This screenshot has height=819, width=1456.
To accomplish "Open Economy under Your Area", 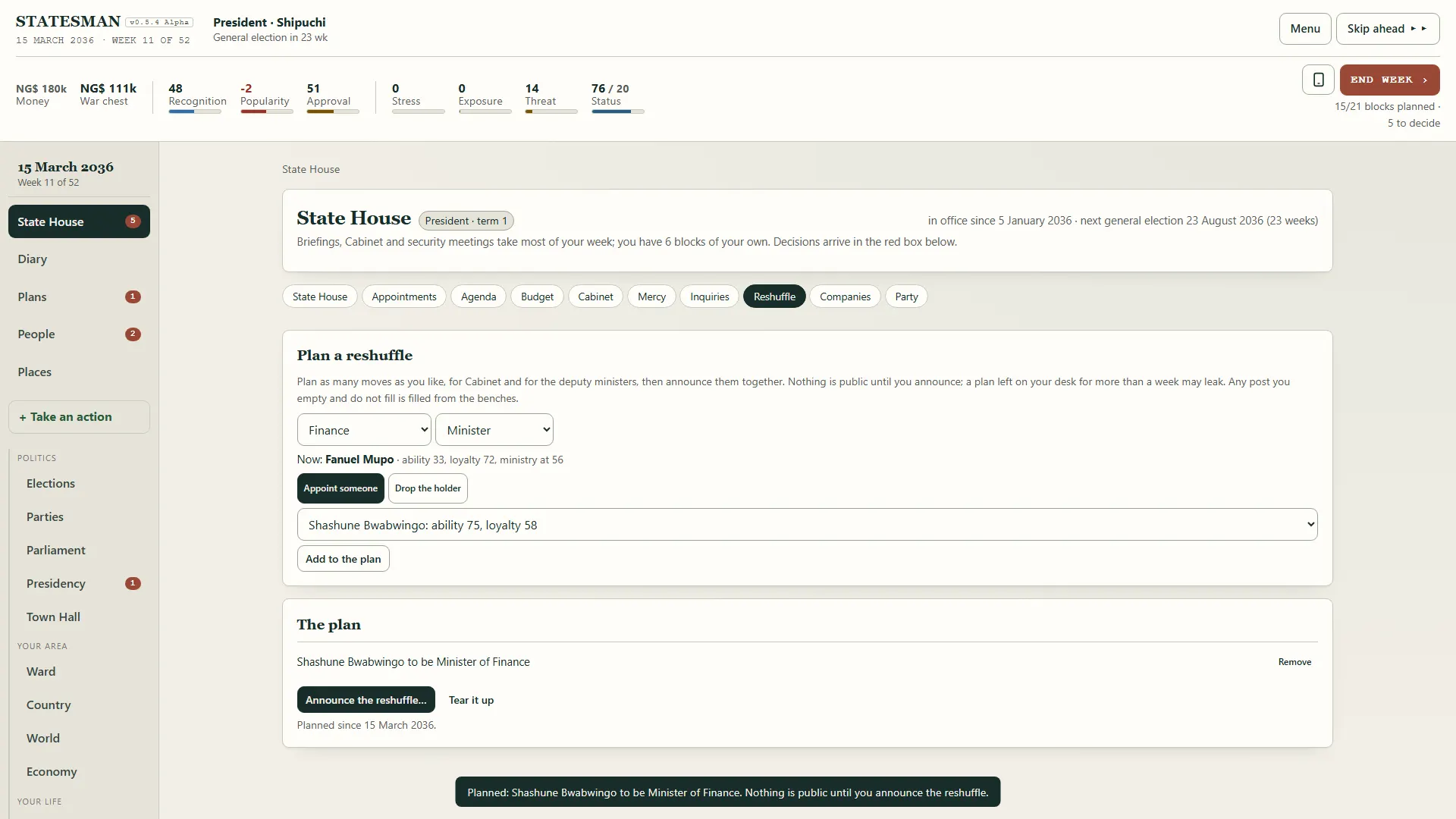I will tap(83, 772).
